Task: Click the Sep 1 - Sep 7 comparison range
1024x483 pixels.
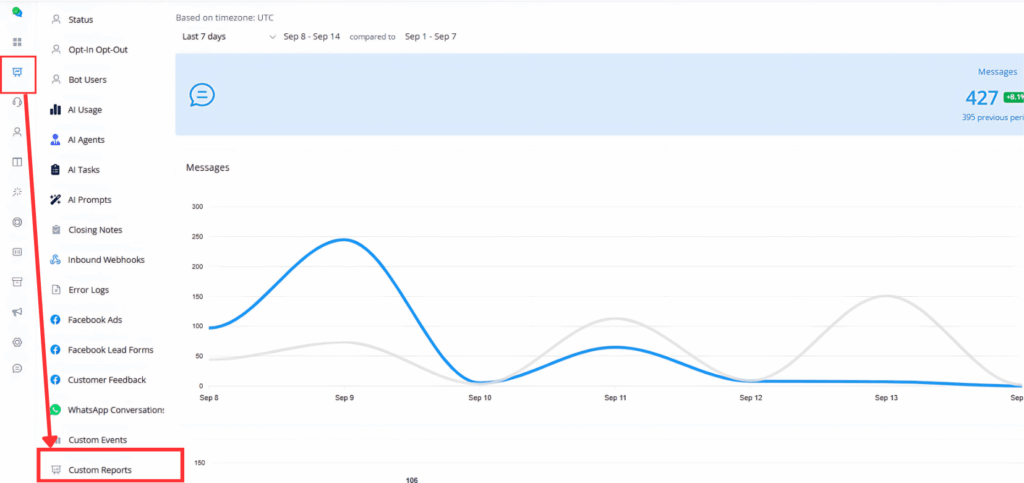Action: point(430,37)
